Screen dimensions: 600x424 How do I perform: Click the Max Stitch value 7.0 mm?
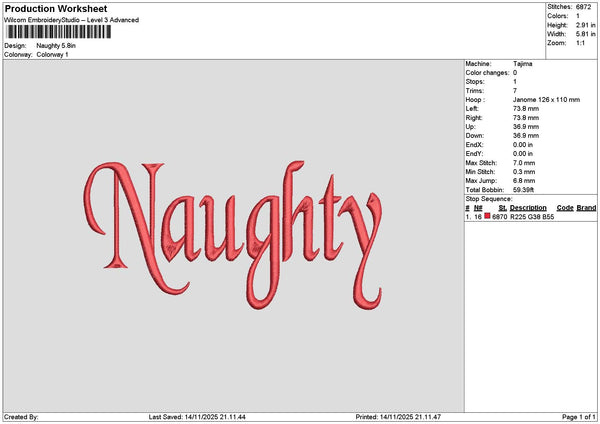[524, 163]
